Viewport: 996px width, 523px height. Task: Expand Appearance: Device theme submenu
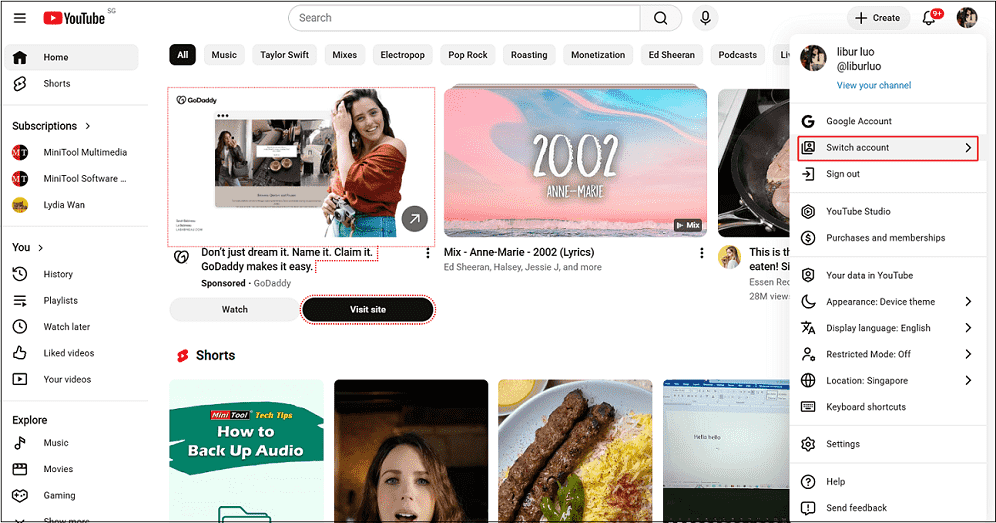tap(888, 302)
